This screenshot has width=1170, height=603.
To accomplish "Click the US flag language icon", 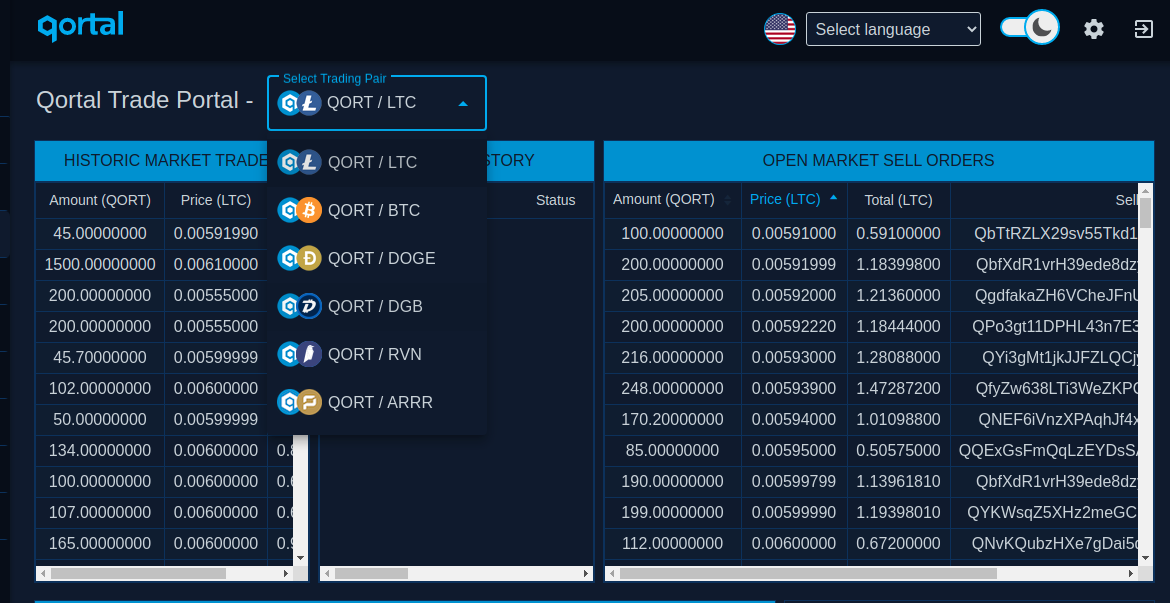I will (780, 29).
